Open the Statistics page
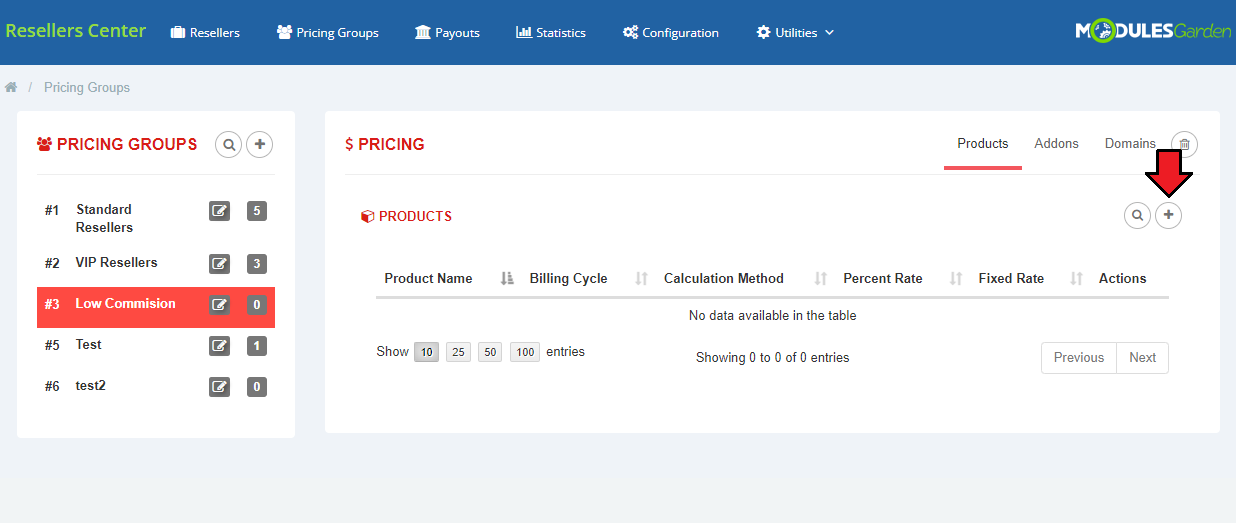1236x523 pixels. pyautogui.click(x=551, y=32)
